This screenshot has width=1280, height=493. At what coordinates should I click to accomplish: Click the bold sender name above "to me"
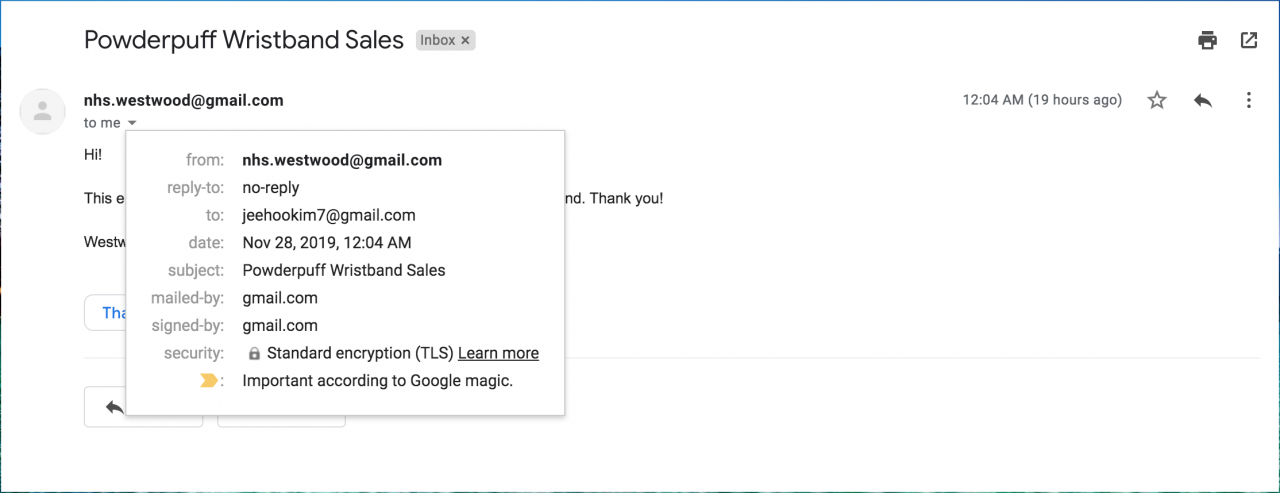(x=184, y=100)
